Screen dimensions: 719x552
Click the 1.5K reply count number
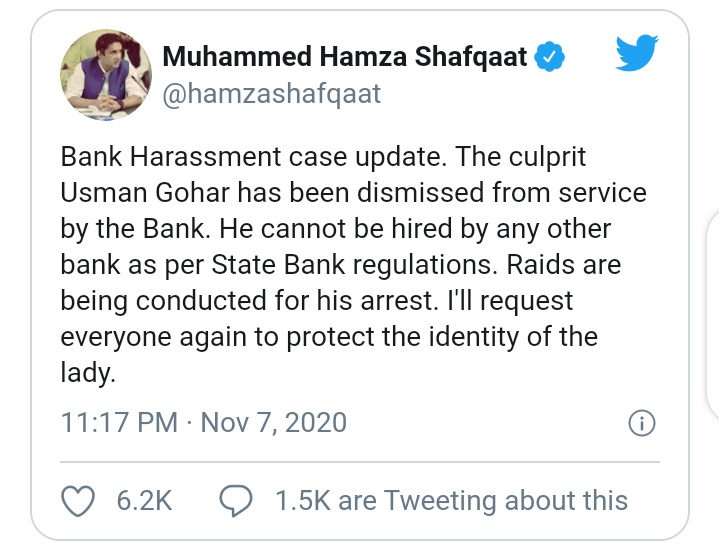click(302, 501)
